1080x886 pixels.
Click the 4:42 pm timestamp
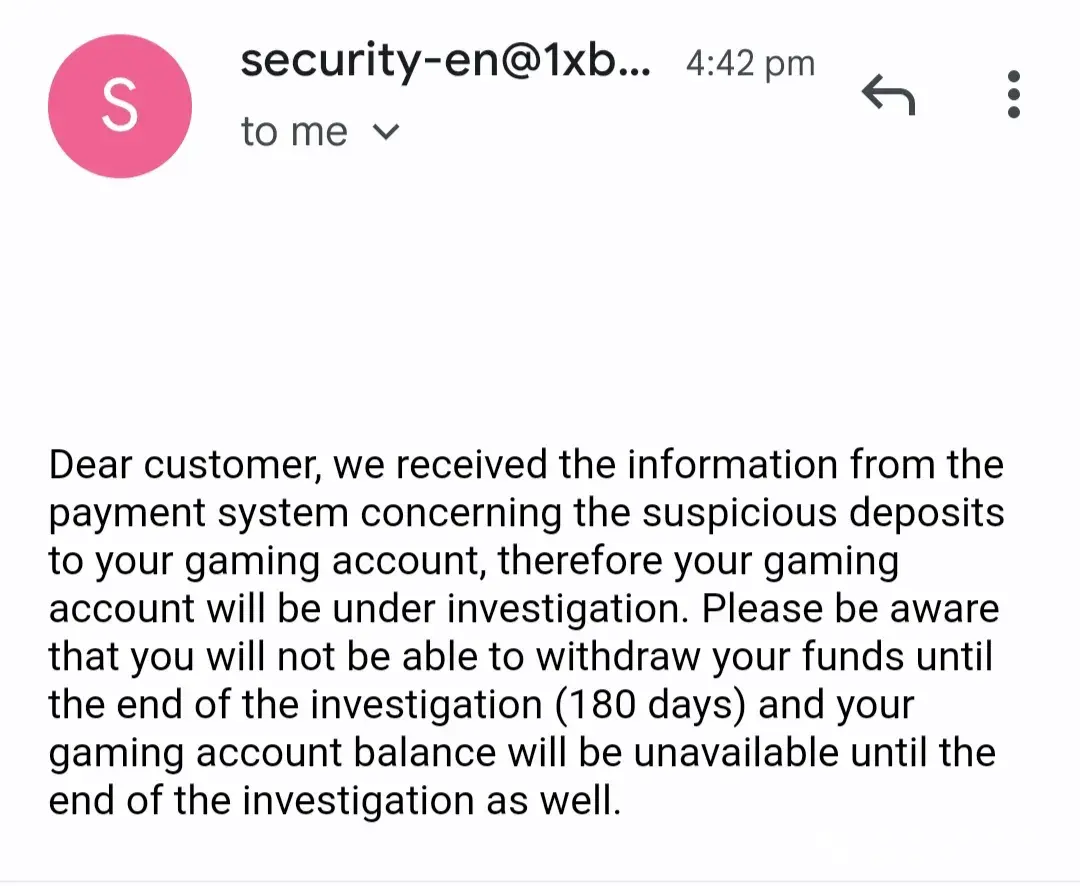click(x=750, y=64)
